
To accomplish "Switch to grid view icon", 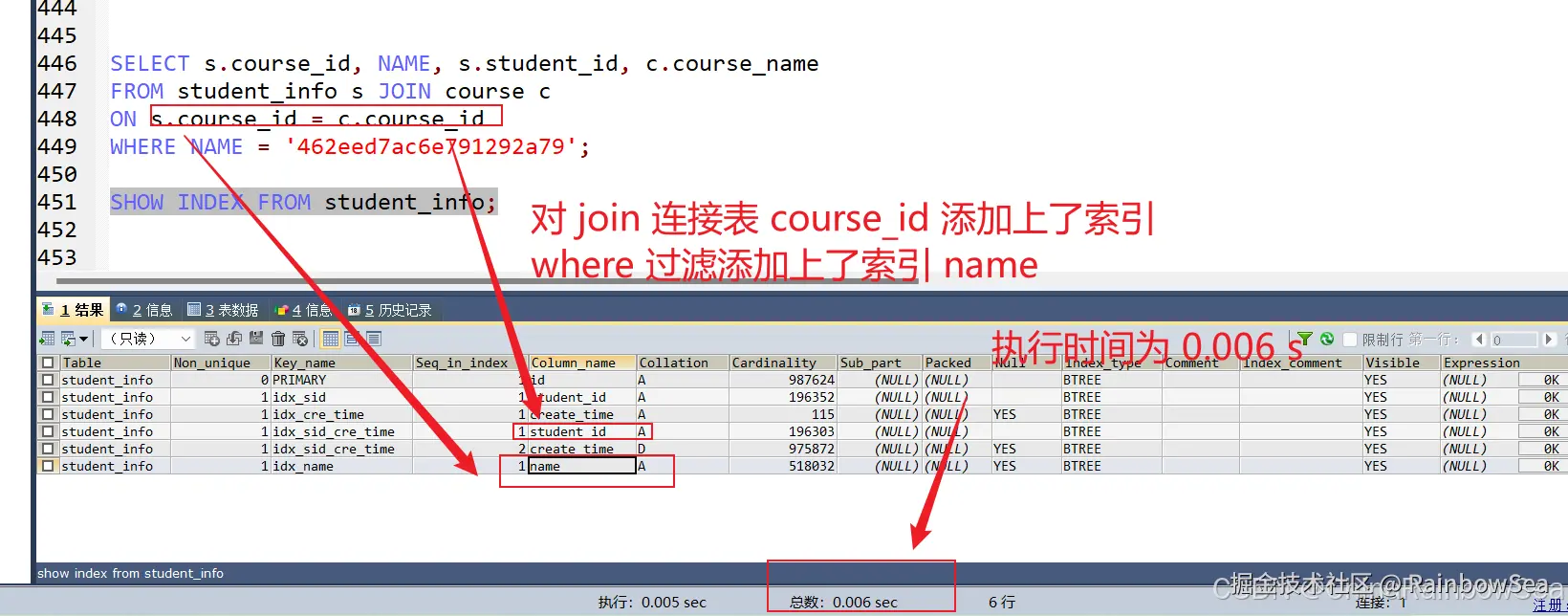I will [331, 339].
